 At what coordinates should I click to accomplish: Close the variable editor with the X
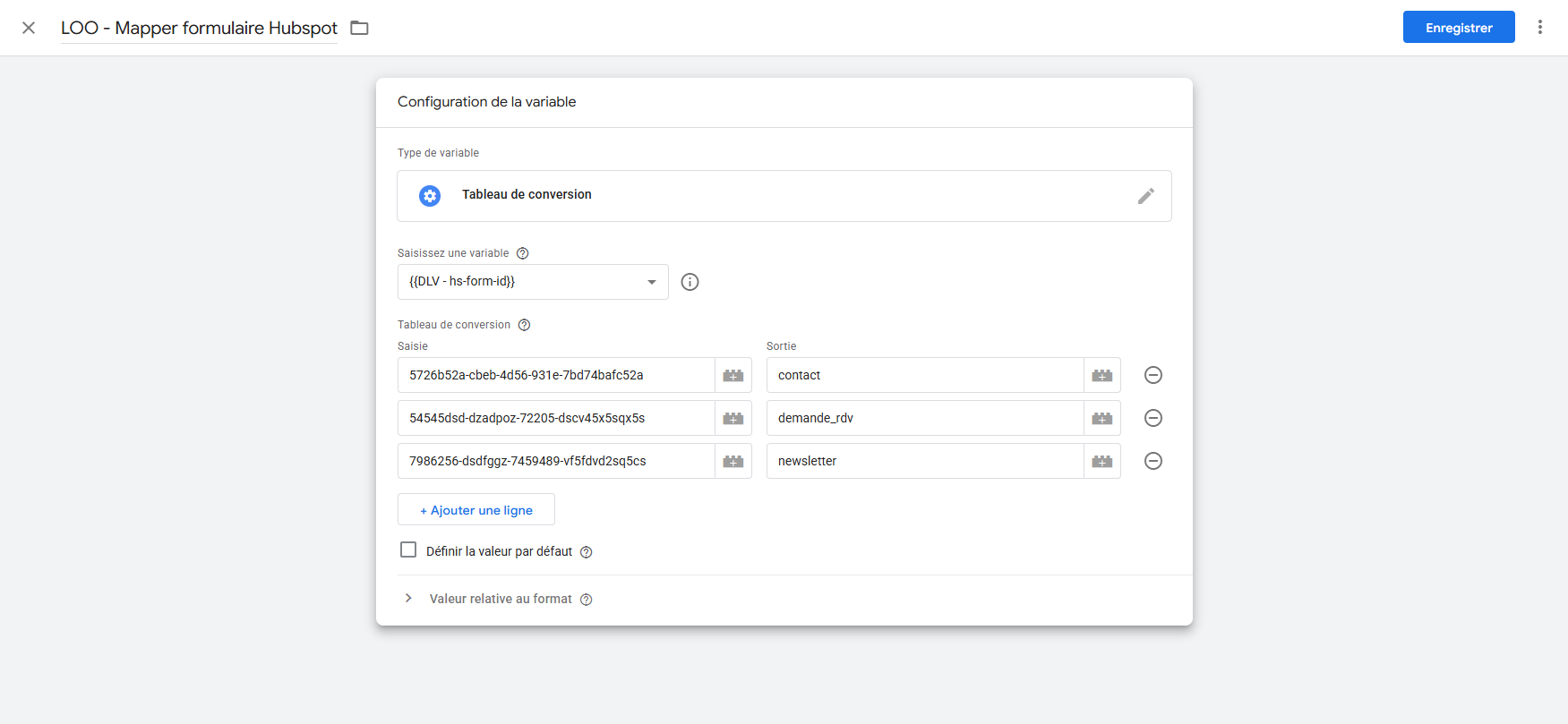[x=29, y=28]
